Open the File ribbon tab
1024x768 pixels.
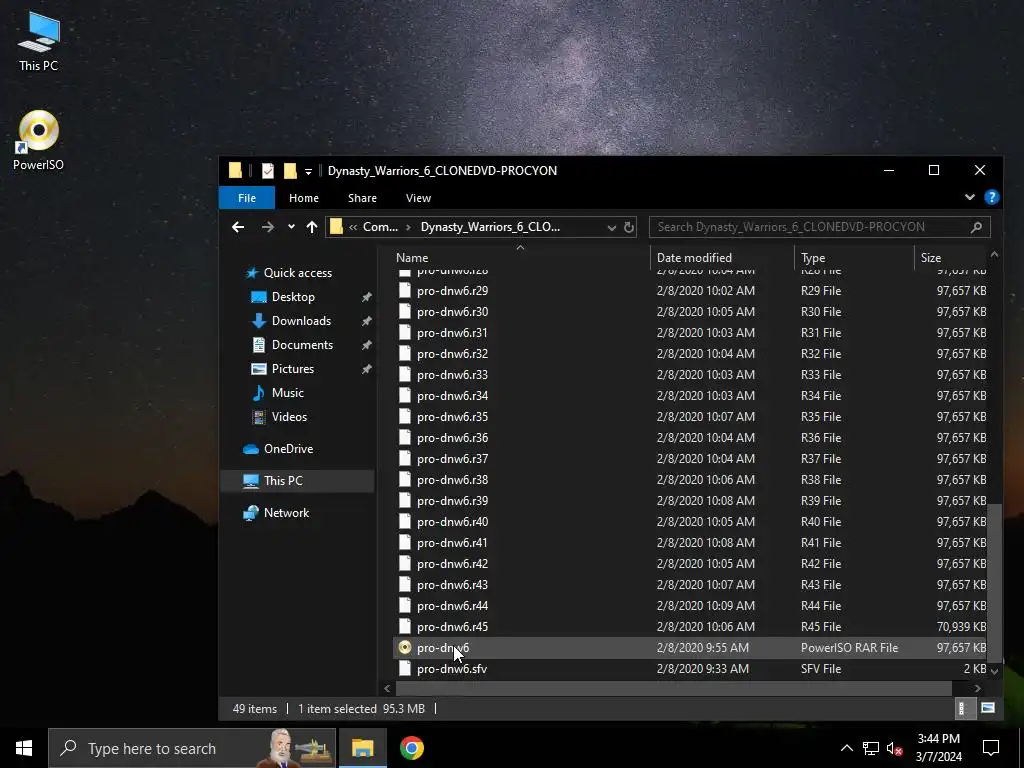click(x=247, y=198)
